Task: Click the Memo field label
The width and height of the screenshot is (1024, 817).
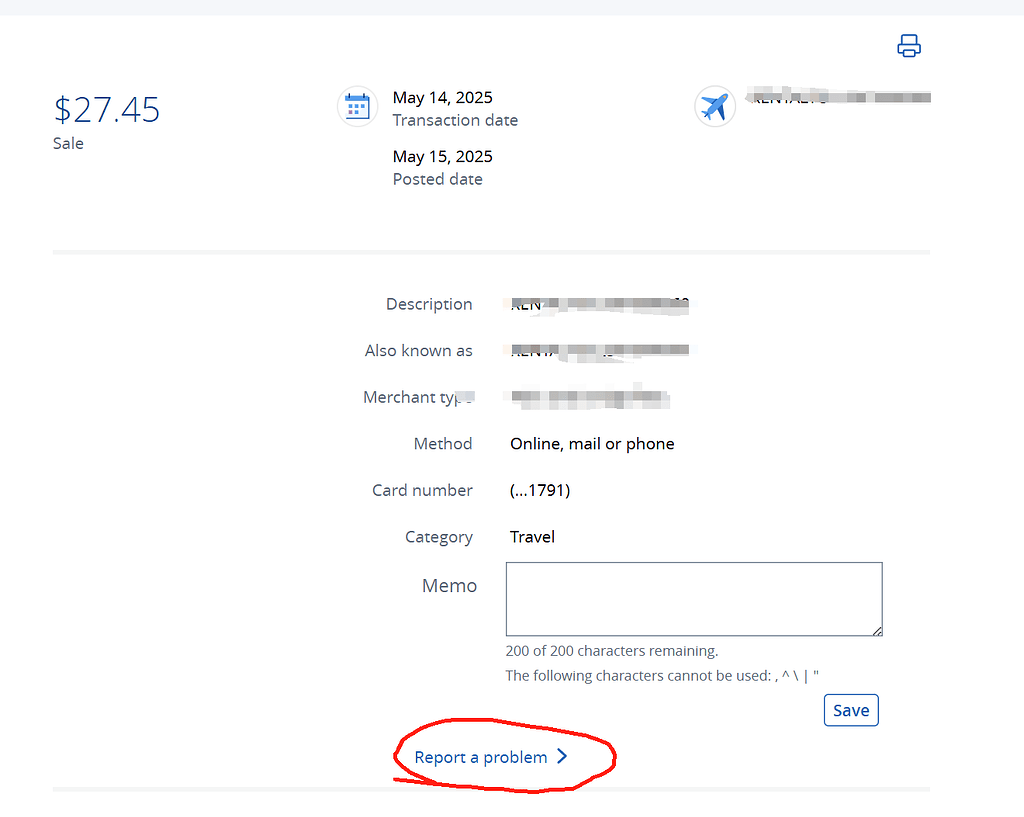Action: (x=449, y=586)
